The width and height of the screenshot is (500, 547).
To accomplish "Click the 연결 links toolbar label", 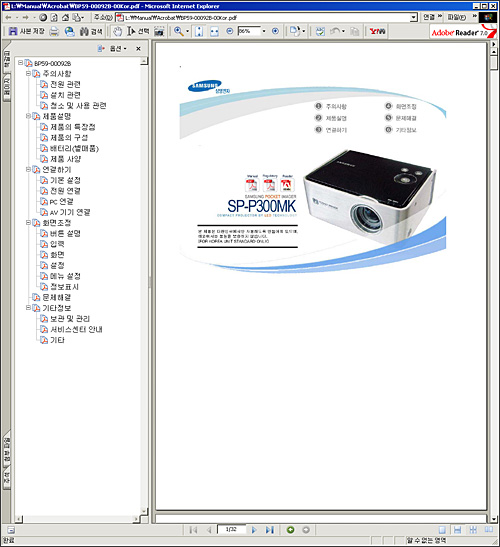I will tap(429, 17).
